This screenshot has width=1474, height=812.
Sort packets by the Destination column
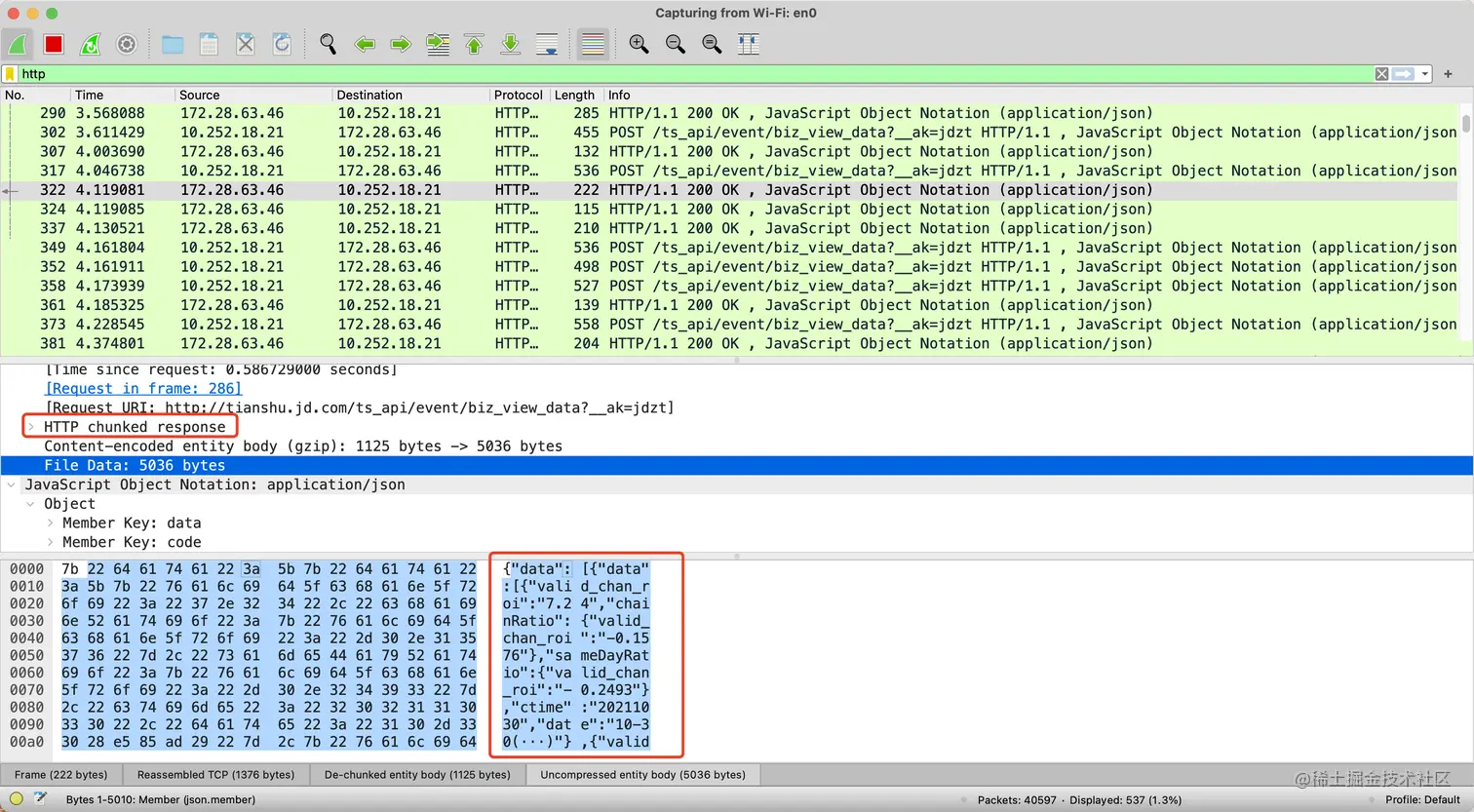pyautogui.click(x=410, y=95)
